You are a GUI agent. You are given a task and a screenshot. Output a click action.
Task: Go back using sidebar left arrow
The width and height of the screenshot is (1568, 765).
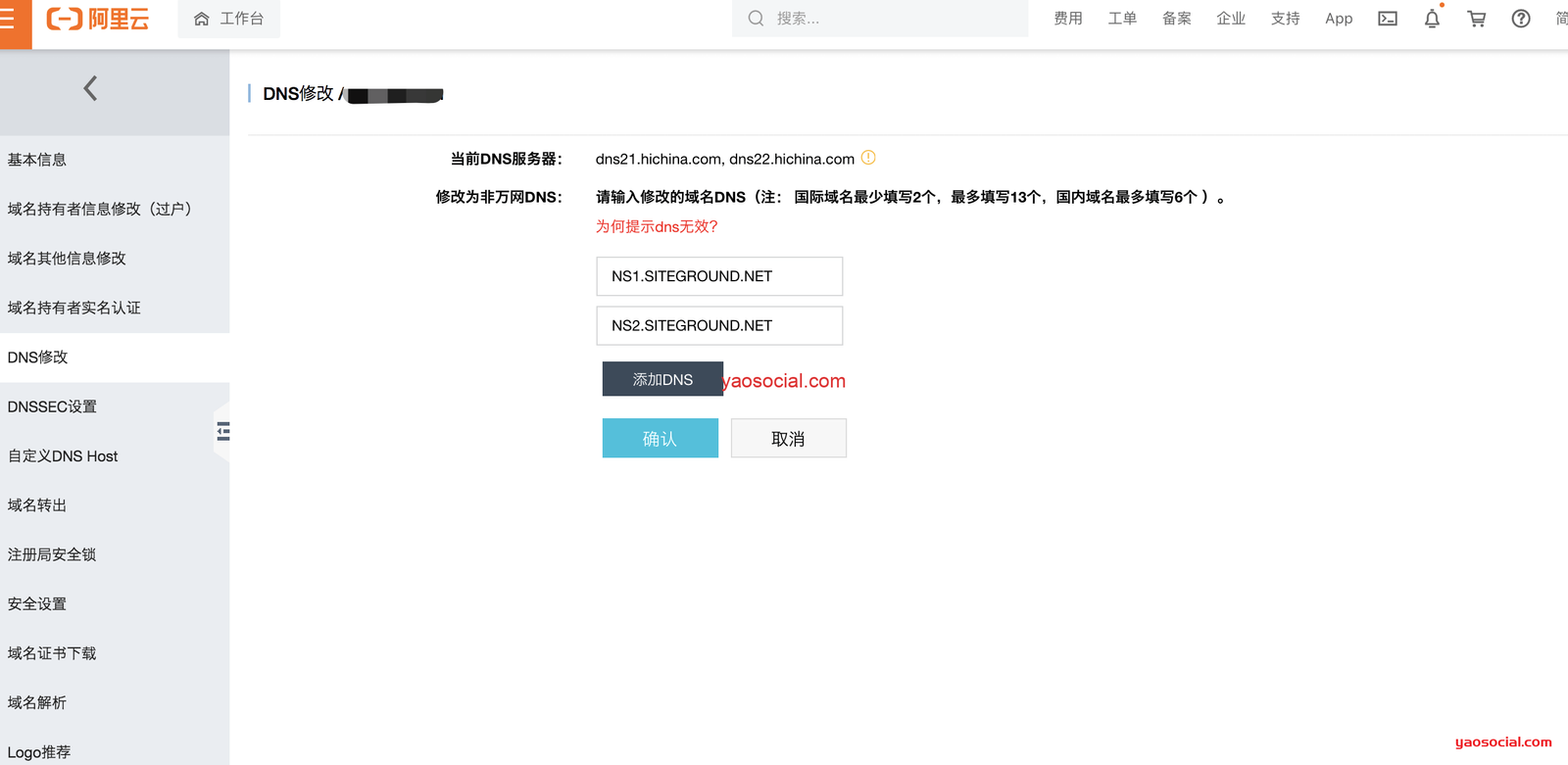tap(90, 89)
